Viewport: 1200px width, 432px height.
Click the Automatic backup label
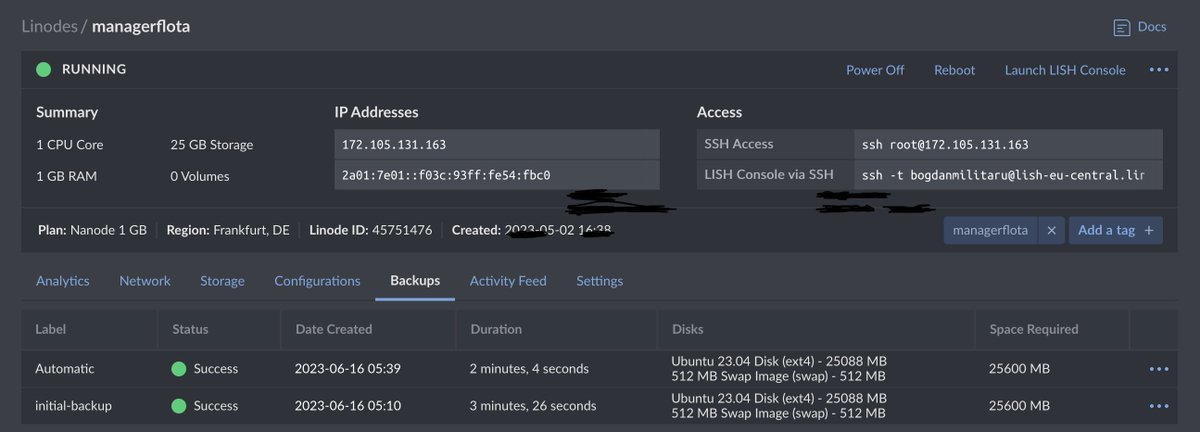(x=65, y=369)
